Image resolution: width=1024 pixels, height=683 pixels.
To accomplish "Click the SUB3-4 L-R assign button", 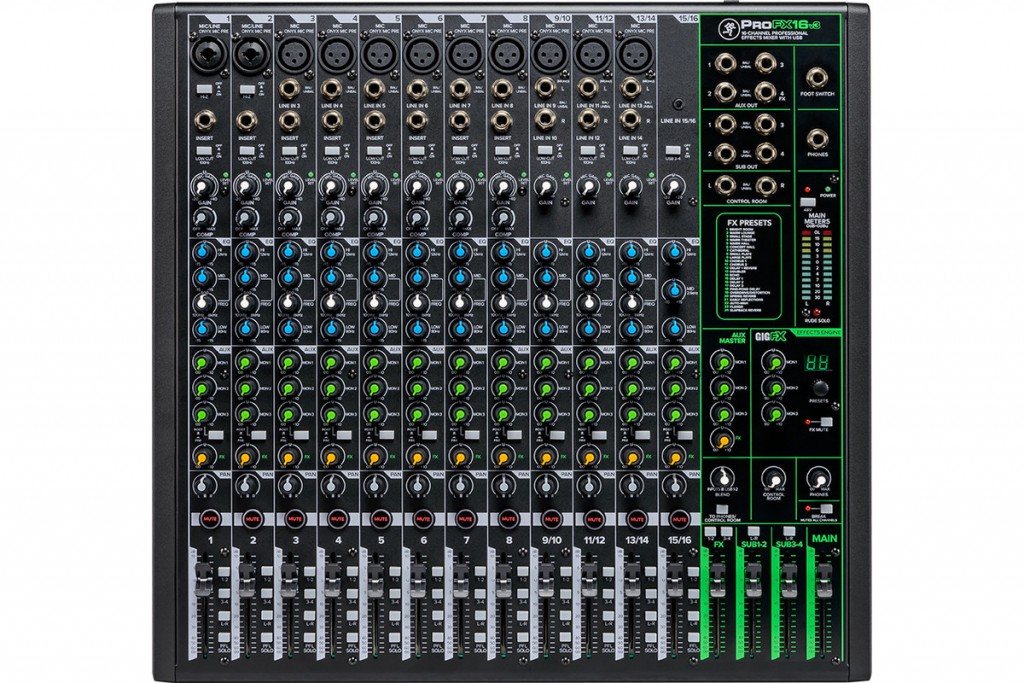I will [x=789, y=532].
